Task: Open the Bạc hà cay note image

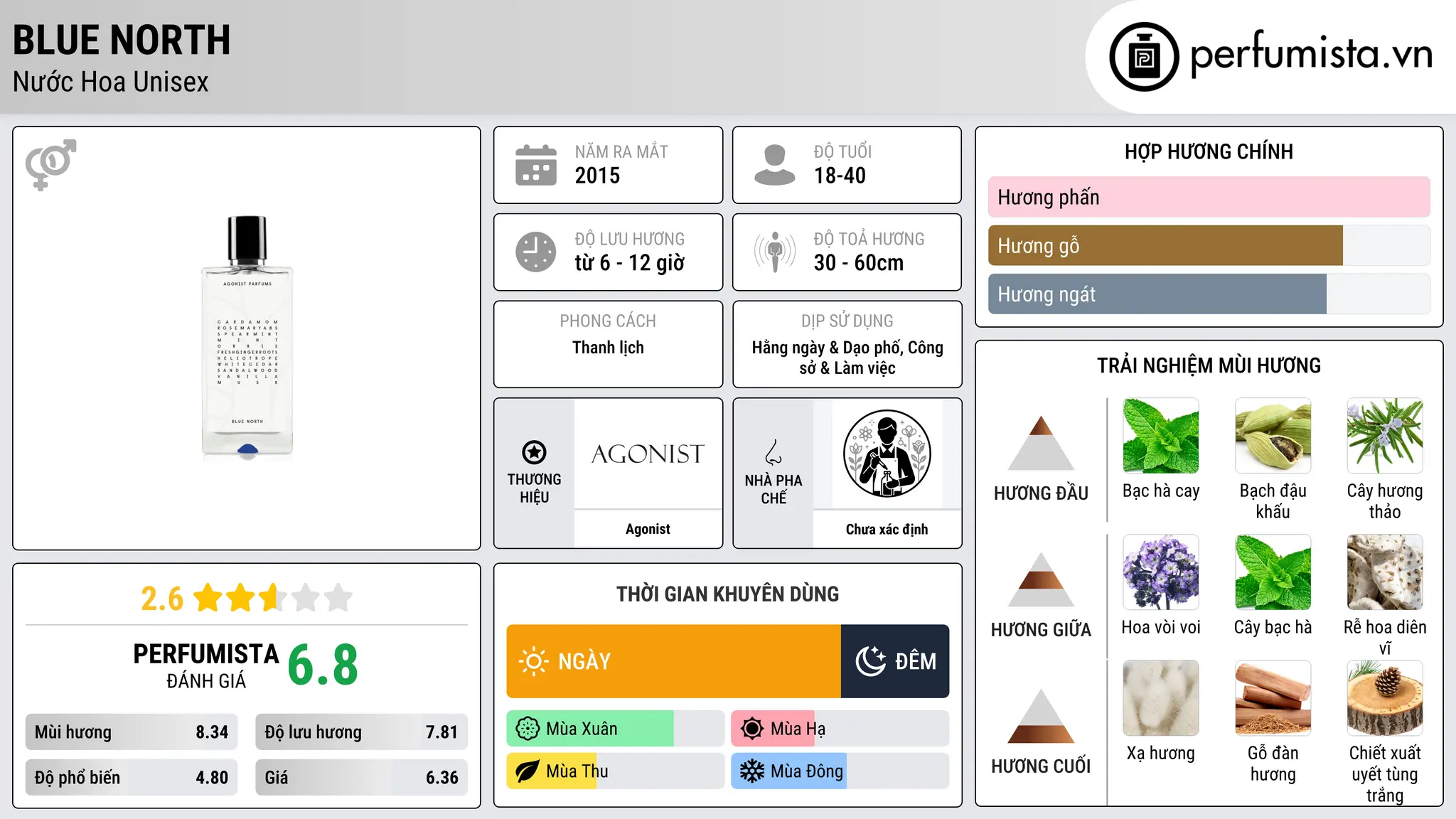Action: [x=1161, y=436]
